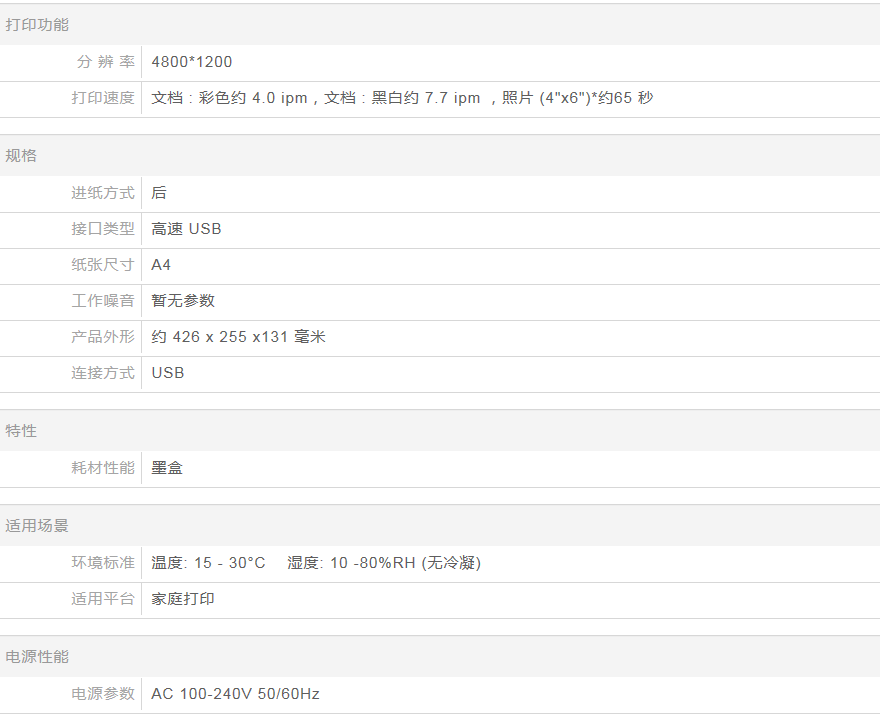Click the 分辨率 row label

(105, 62)
